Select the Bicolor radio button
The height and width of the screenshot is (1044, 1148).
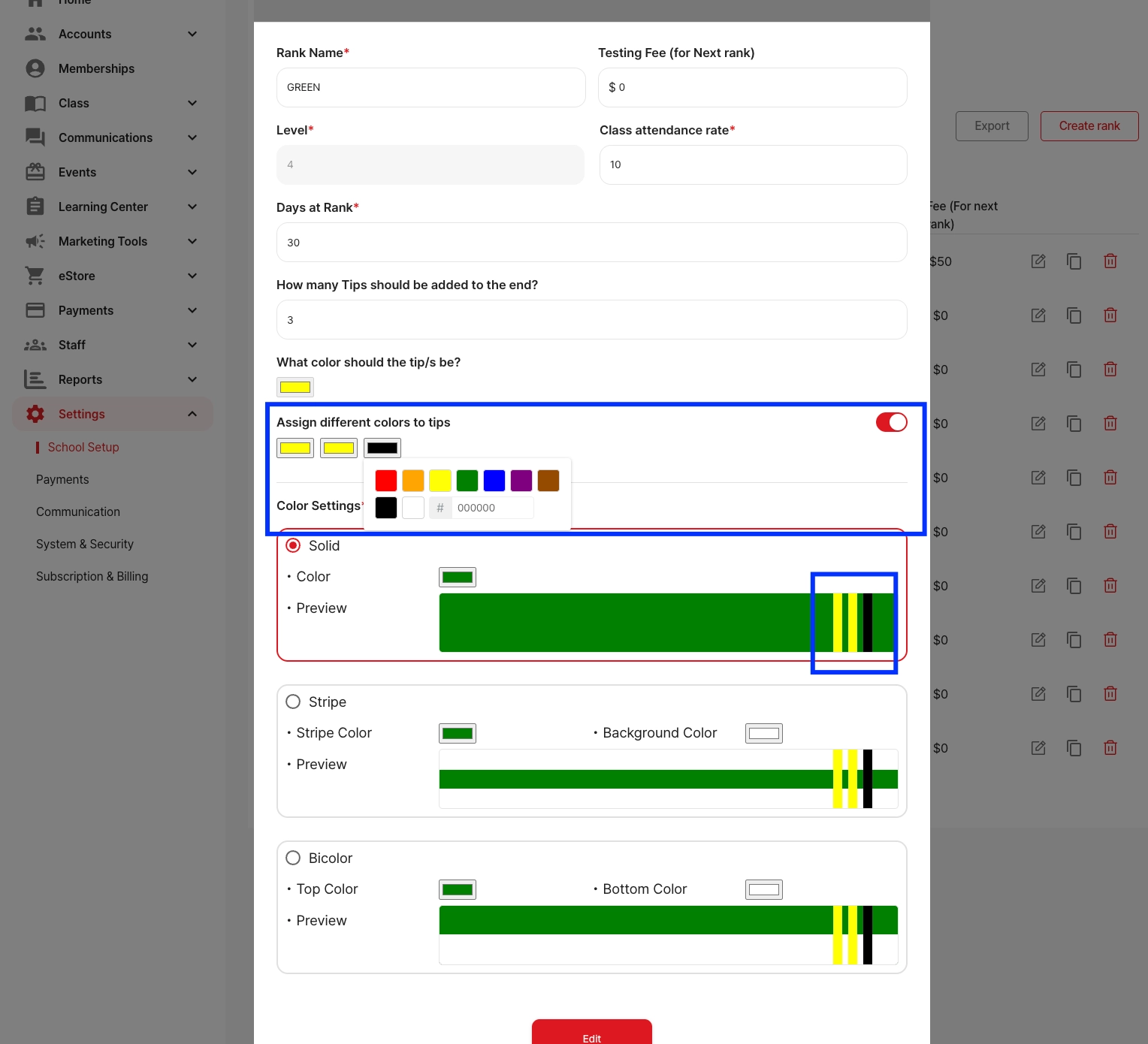click(293, 858)
